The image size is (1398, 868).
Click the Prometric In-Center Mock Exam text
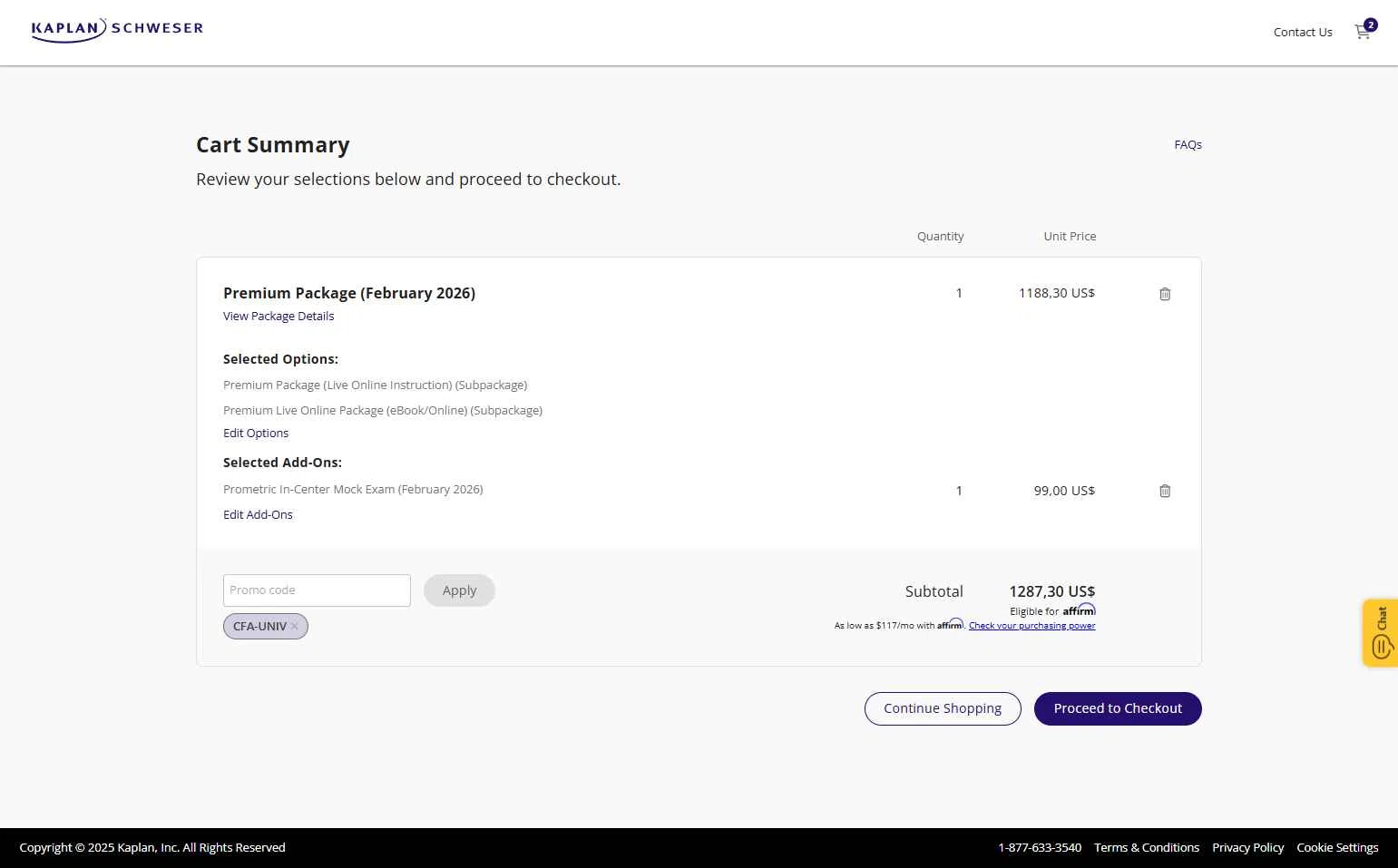353,489
